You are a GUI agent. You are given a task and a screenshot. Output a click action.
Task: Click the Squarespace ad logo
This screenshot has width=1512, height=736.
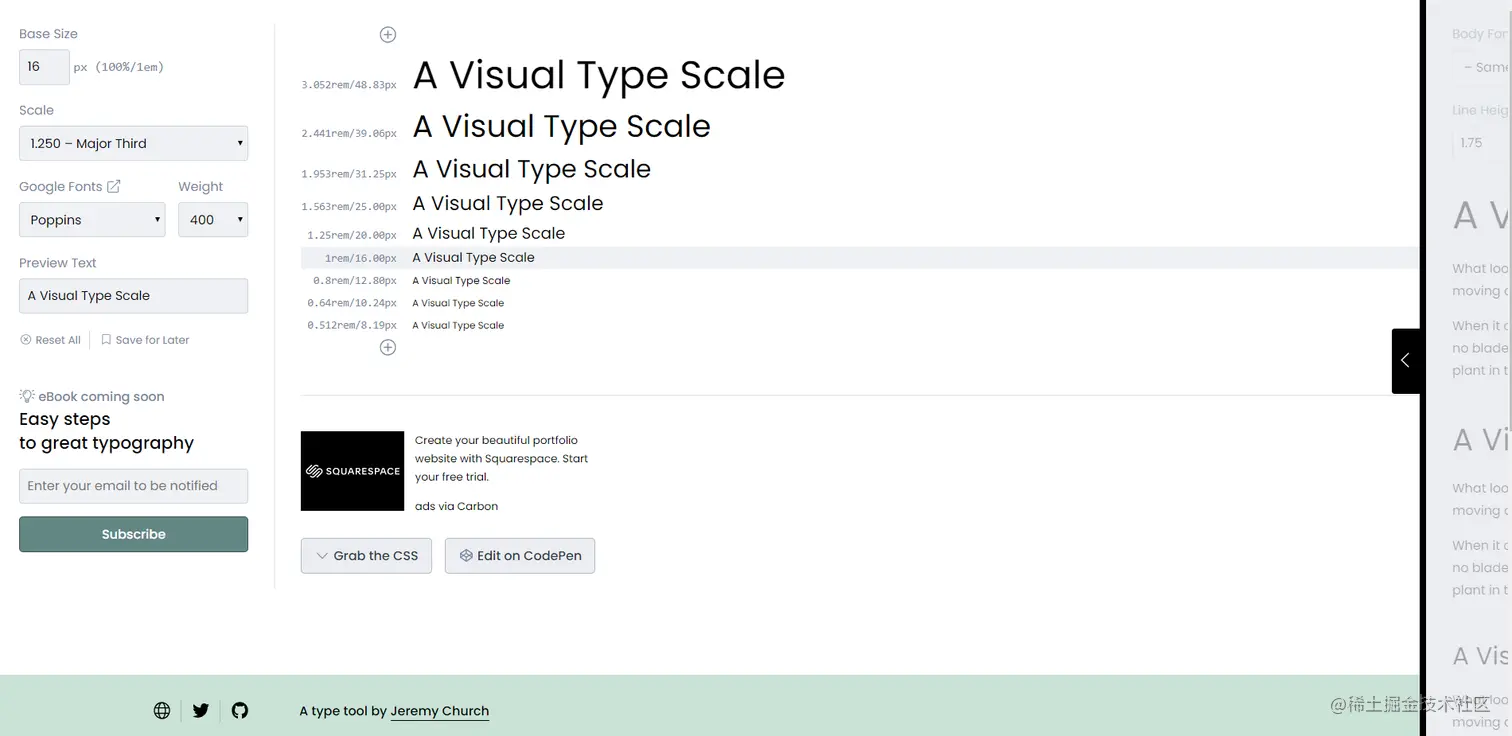tap(352, 471)
